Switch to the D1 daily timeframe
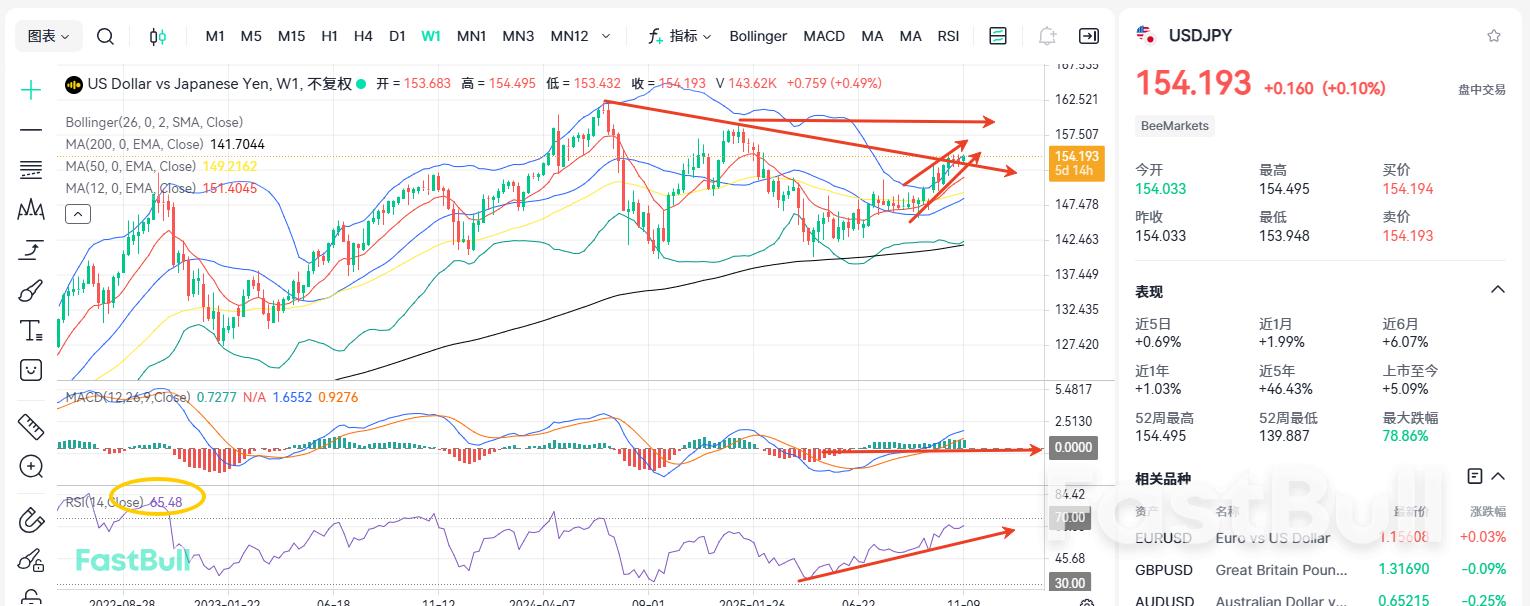Image resolution: width=1530 pixels, height=606 pixels. click(397, 35)
